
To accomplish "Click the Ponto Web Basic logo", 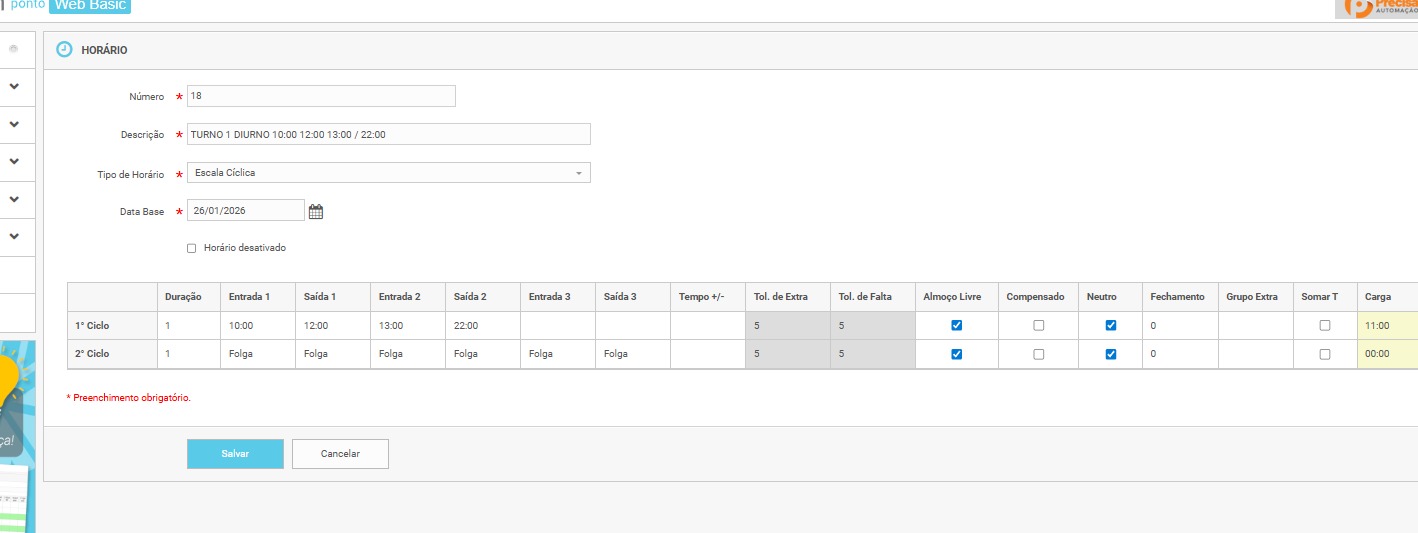I will 70,5.
